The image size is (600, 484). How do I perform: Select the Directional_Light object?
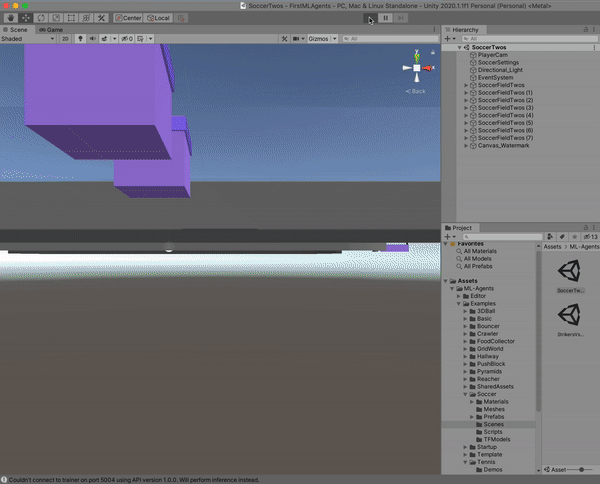(500, 70)
